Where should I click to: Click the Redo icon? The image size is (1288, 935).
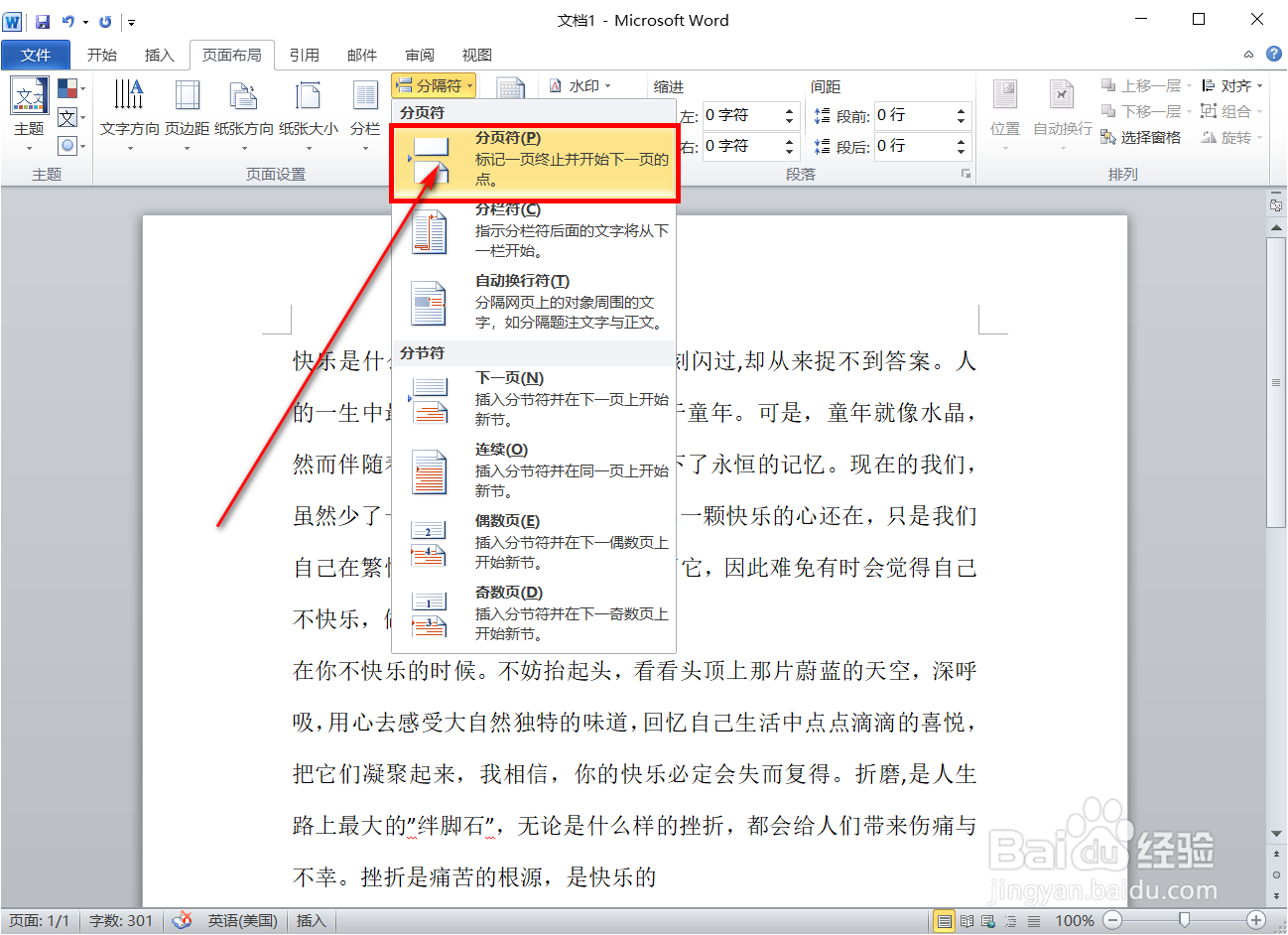click(105, 21)
